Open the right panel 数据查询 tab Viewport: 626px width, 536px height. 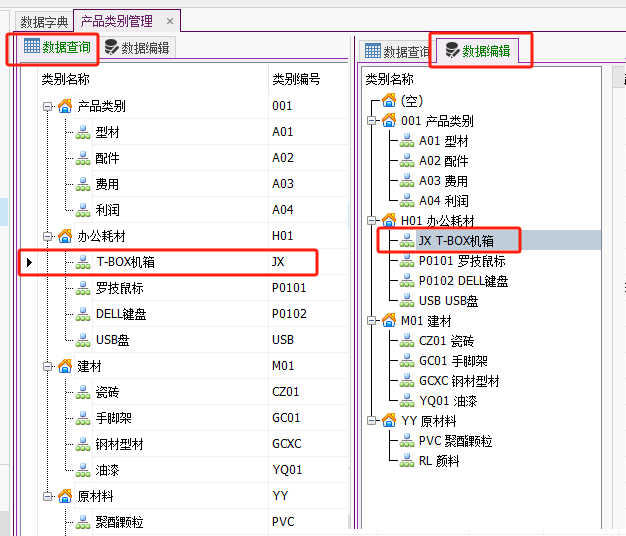point(397,51)
